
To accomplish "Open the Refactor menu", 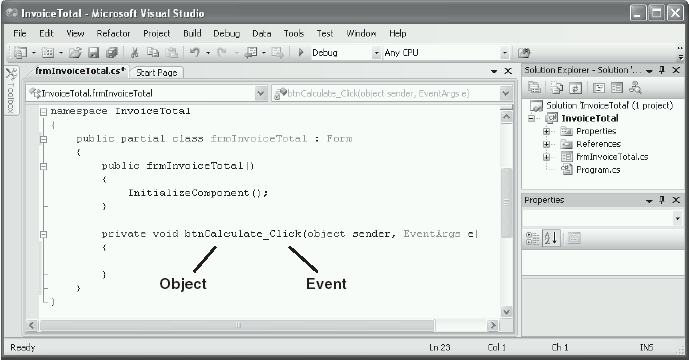I will (113, 33).
